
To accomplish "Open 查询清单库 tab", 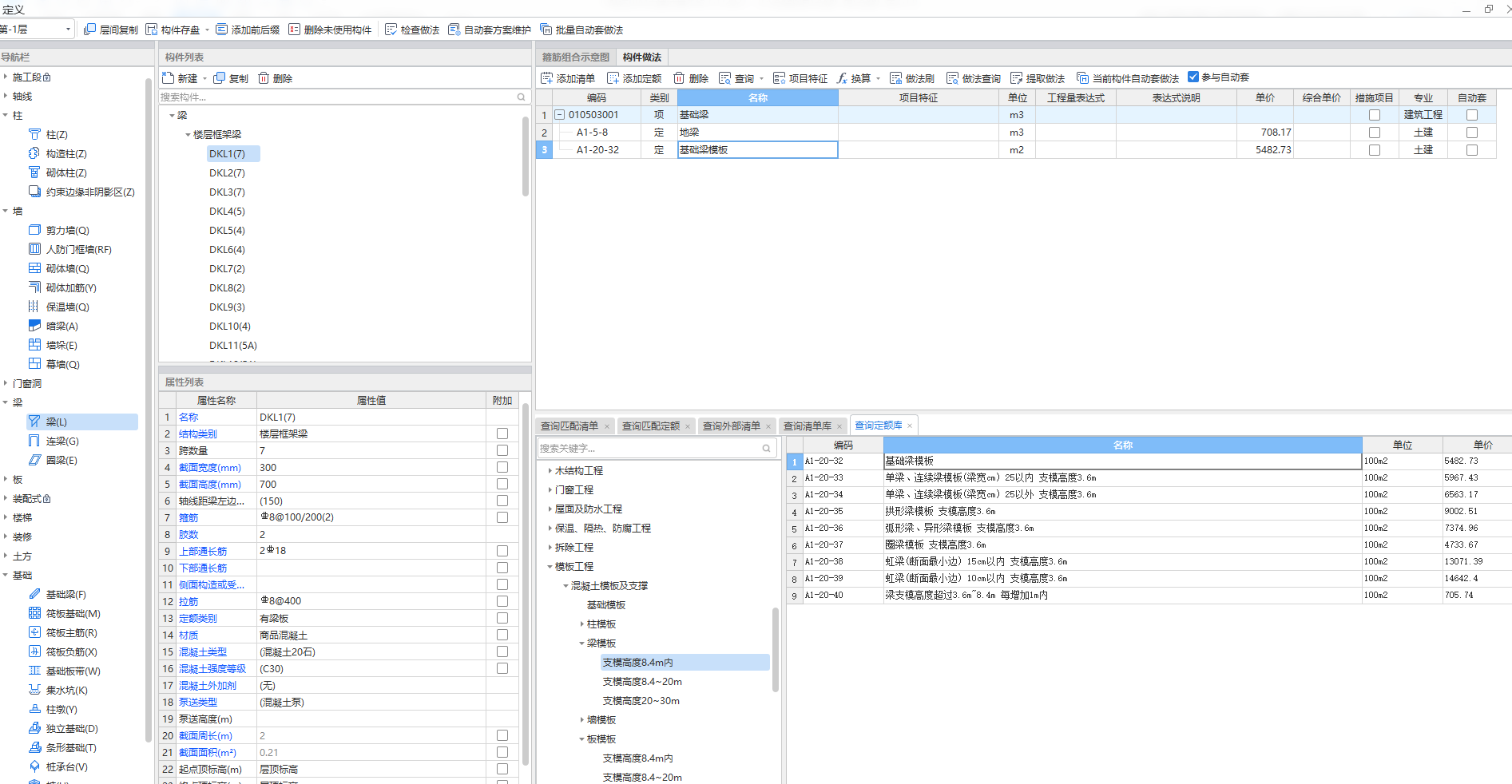I will (808, 426).
